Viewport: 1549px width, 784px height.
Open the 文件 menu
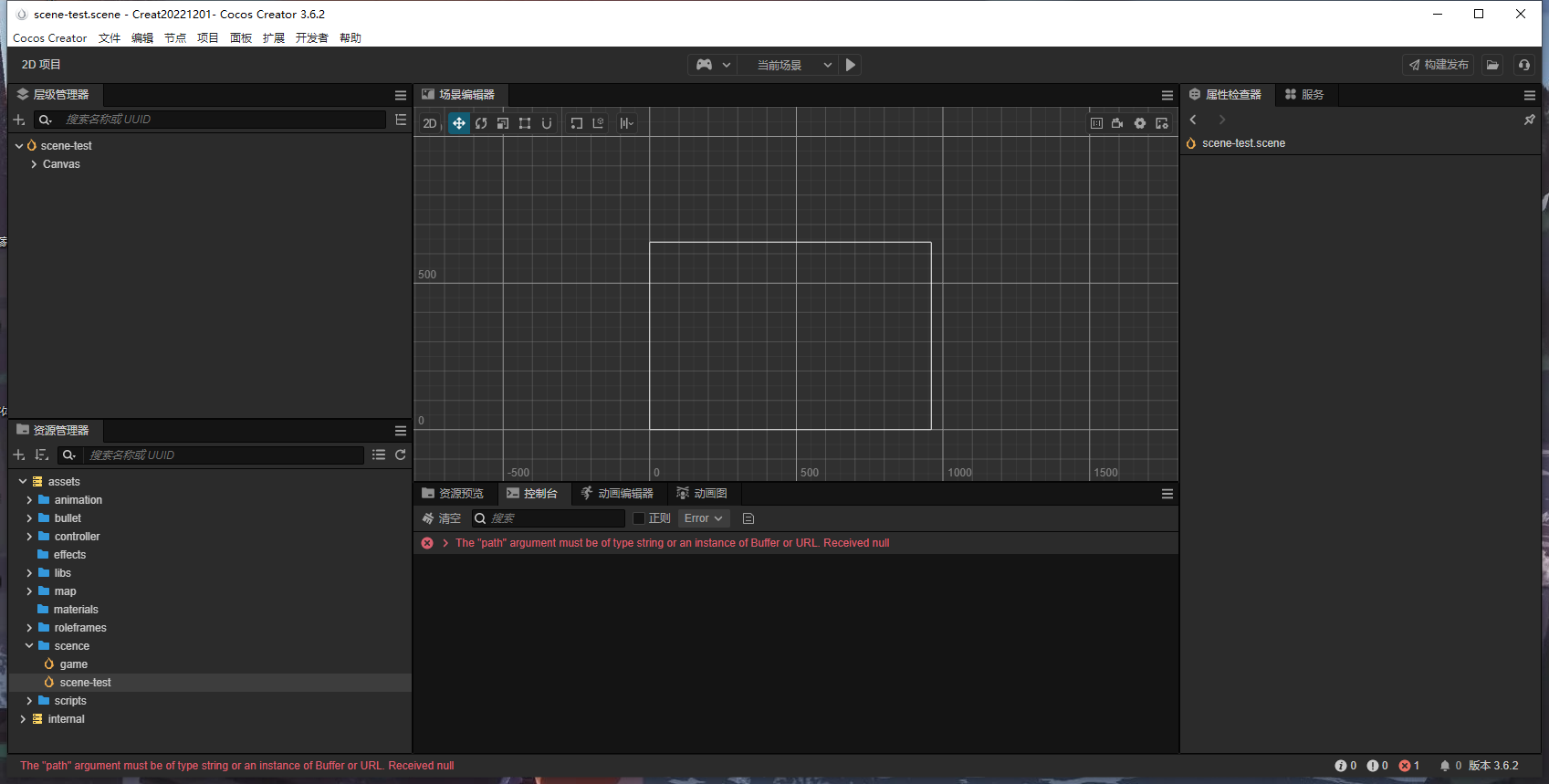[x=110, y=38]
